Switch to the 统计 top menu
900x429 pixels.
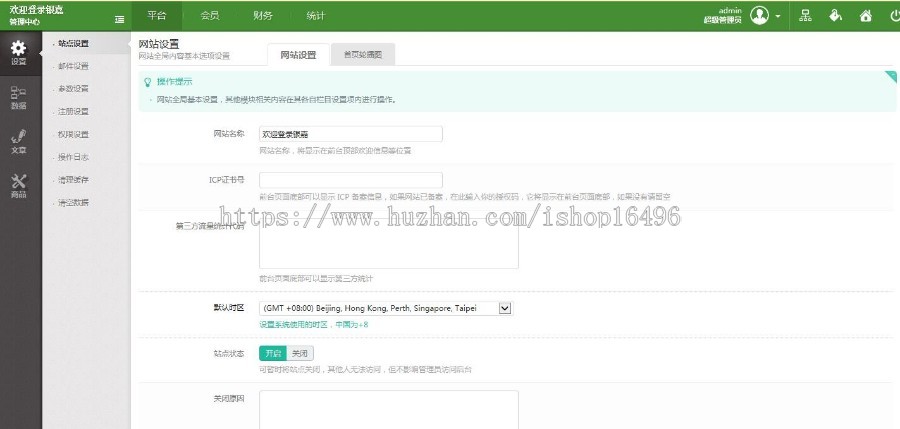315,16
